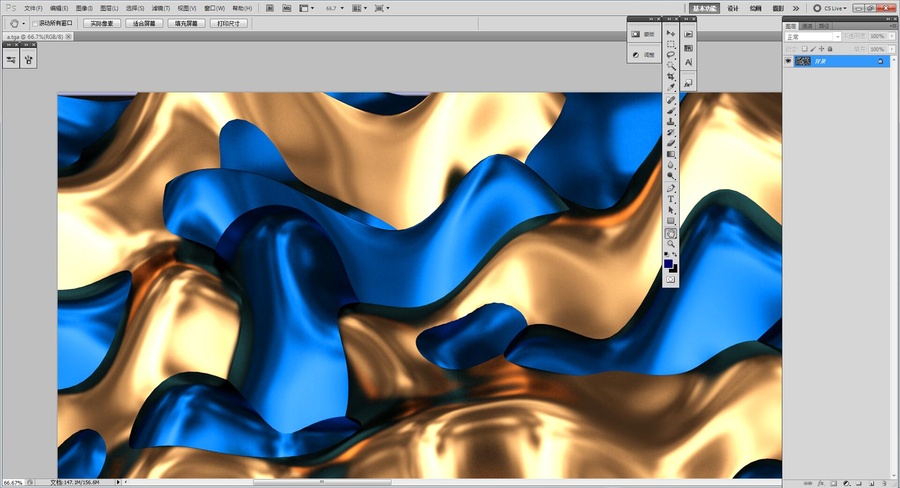Select the Path Selection tool
Viewport: 900px width, 488px height.
coord(670,211)
